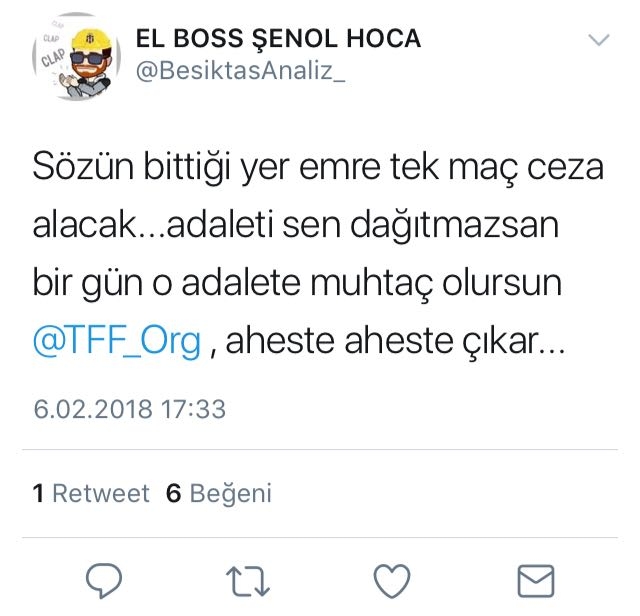The image size is (640, 616).
Task: Open the tweet options chevron menu
Action: (x=599, y=40)
